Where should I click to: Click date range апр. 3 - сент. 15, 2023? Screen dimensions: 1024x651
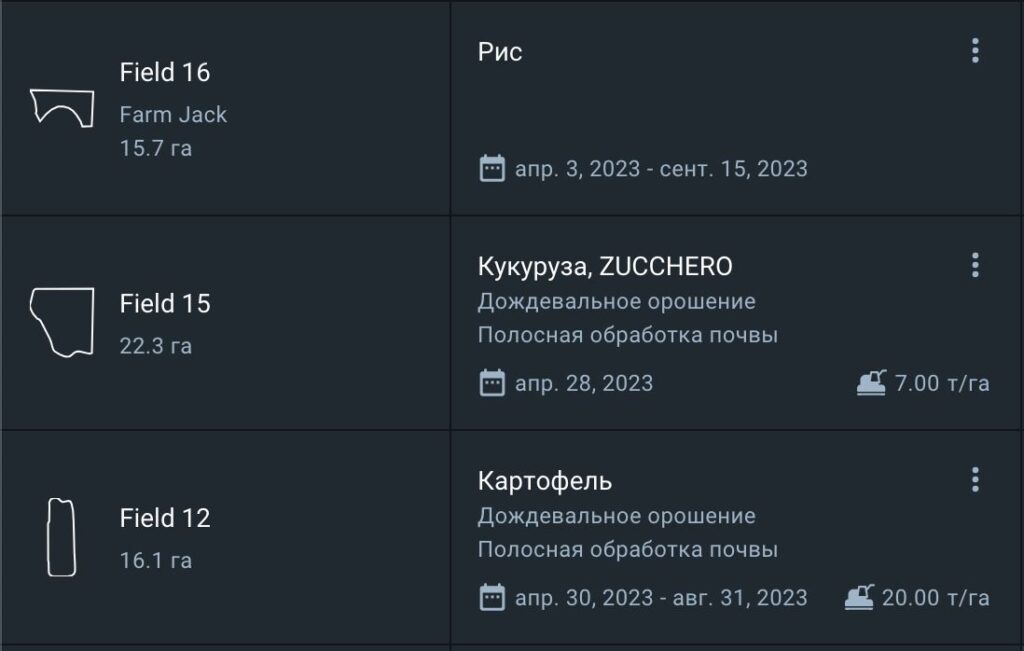coord(661,168)
